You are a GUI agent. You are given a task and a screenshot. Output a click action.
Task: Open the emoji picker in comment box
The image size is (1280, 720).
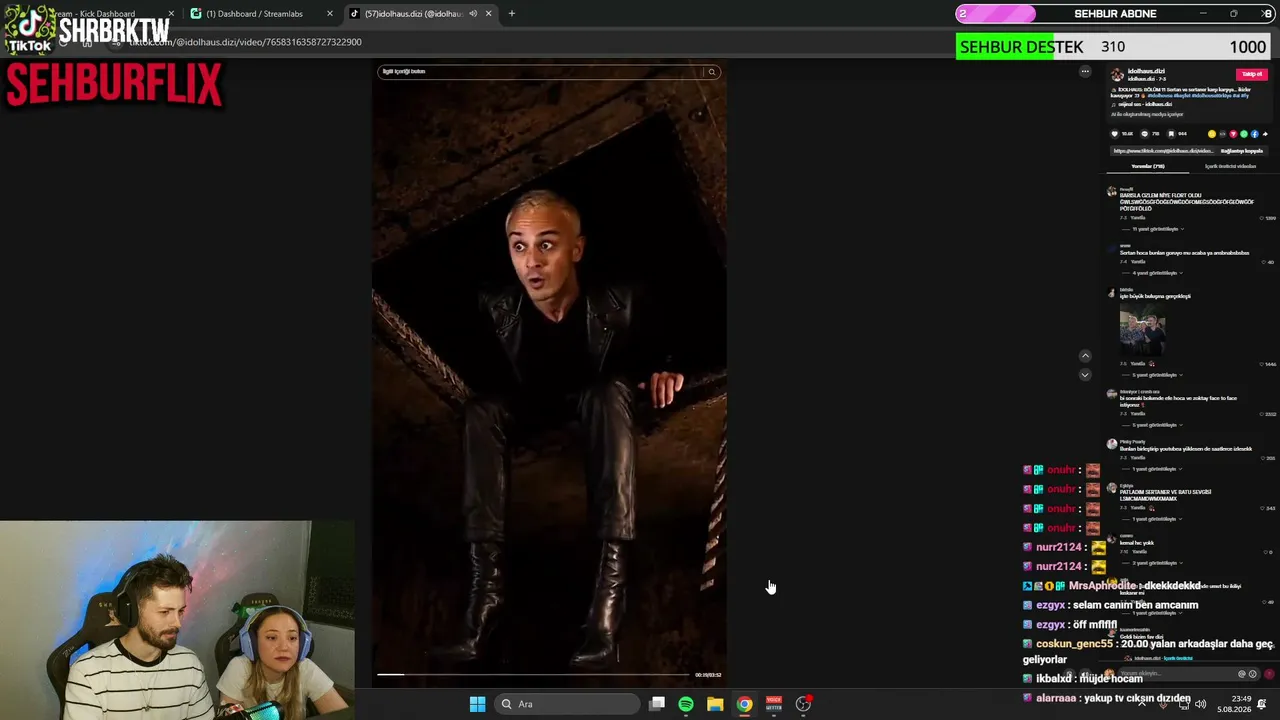(1252, 674)
